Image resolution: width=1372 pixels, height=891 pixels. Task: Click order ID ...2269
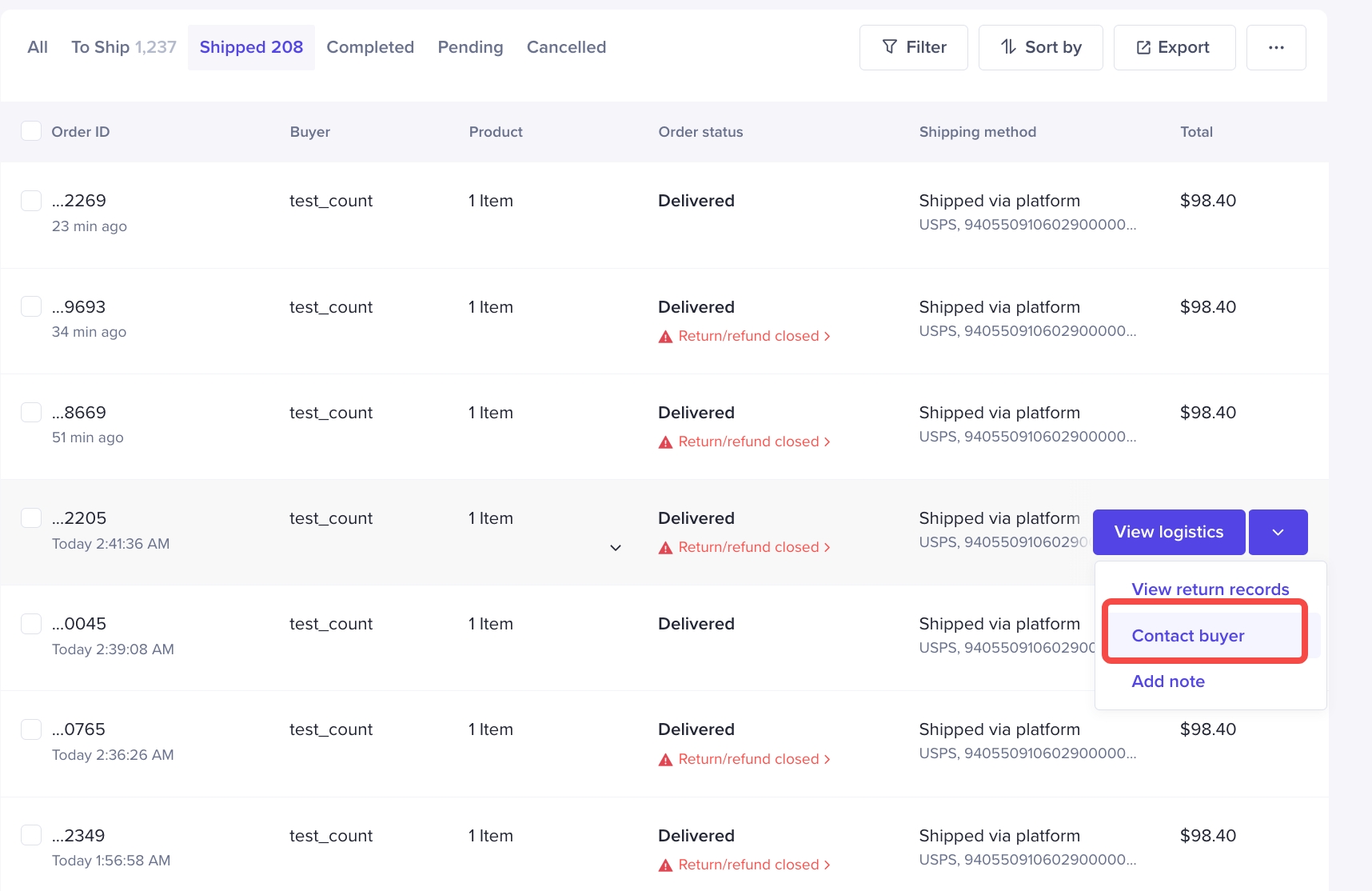click(x=79, y=201)
